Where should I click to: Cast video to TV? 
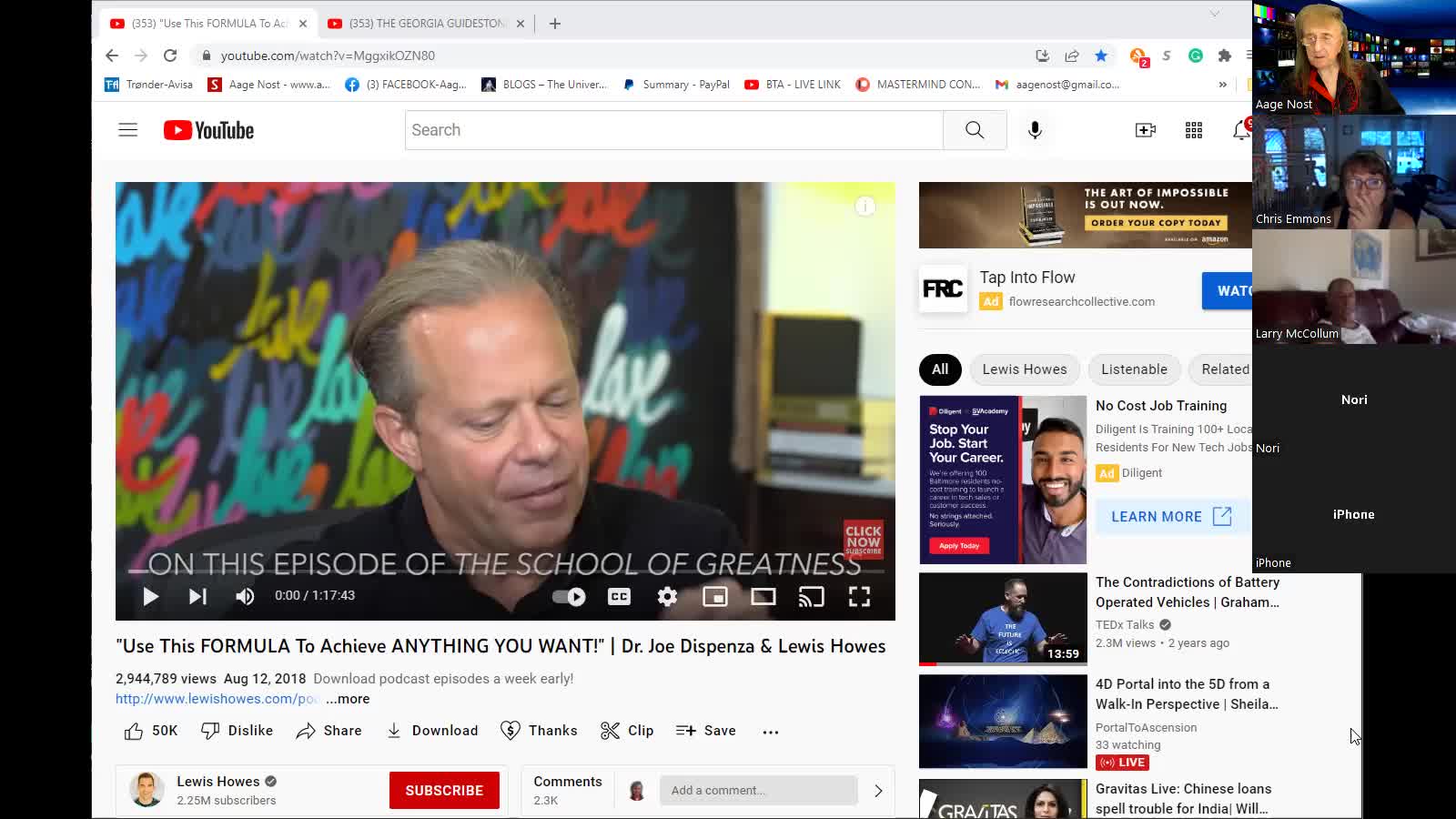pyautogui.click(x=811, y=597)
